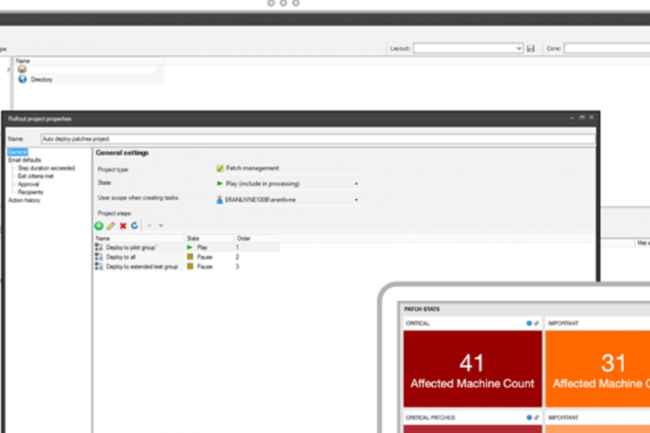The height and width of the screenshot is (433, 650).
Task: Click the save layout floppy disk icon
Action: point(530,48)
